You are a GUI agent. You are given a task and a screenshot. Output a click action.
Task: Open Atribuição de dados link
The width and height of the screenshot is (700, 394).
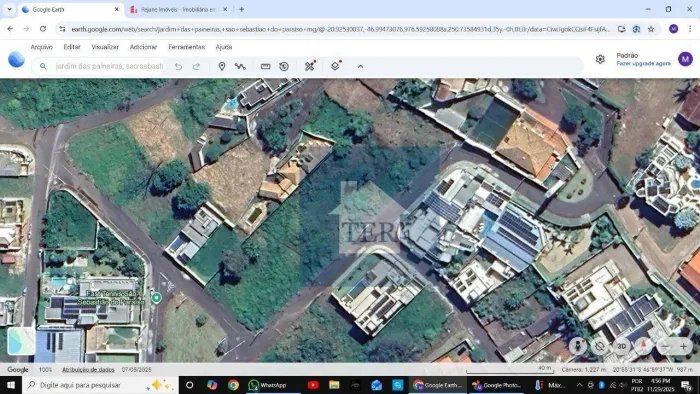pyautogui.click(x=88, y=369)
